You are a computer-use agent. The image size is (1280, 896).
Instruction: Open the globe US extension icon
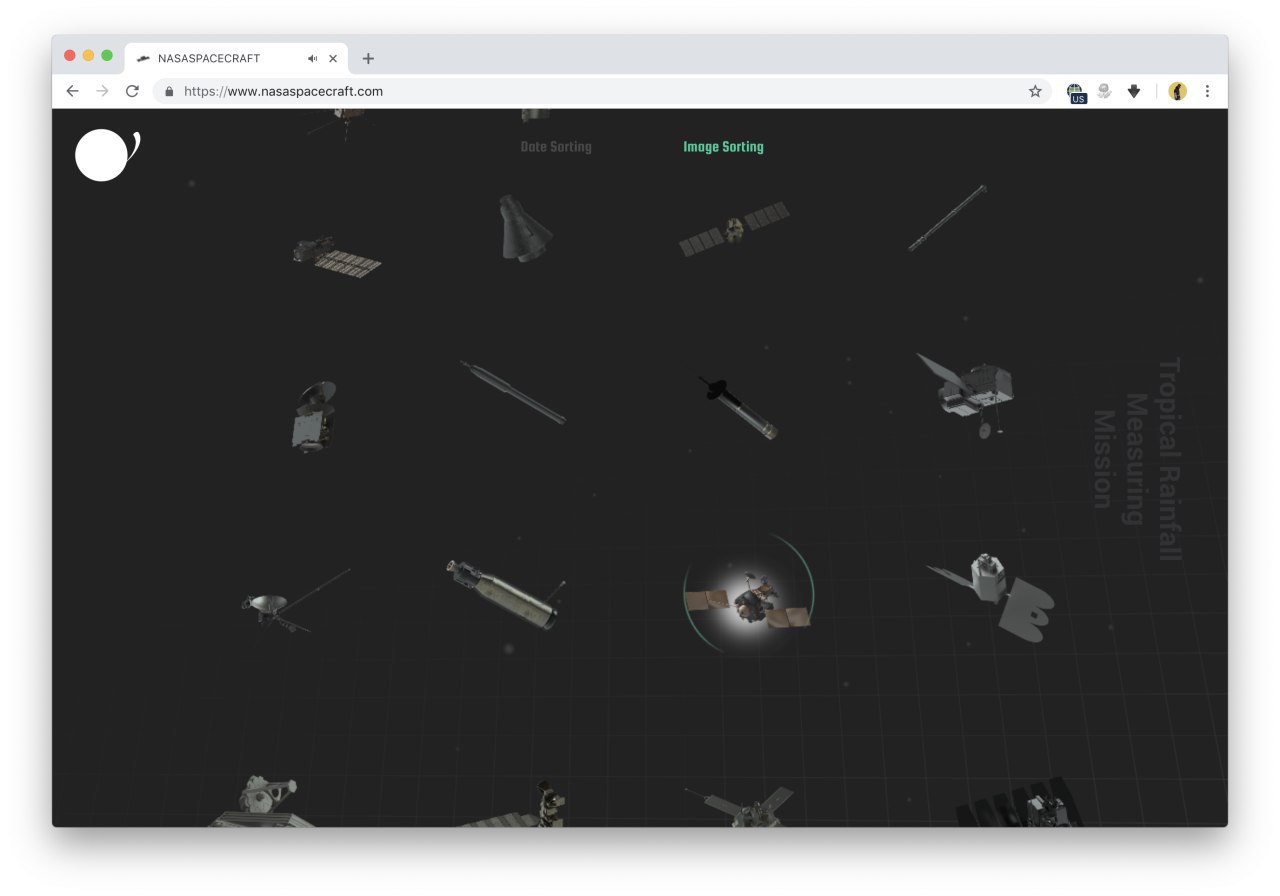pyautogui.click(x=1076, y=92)
